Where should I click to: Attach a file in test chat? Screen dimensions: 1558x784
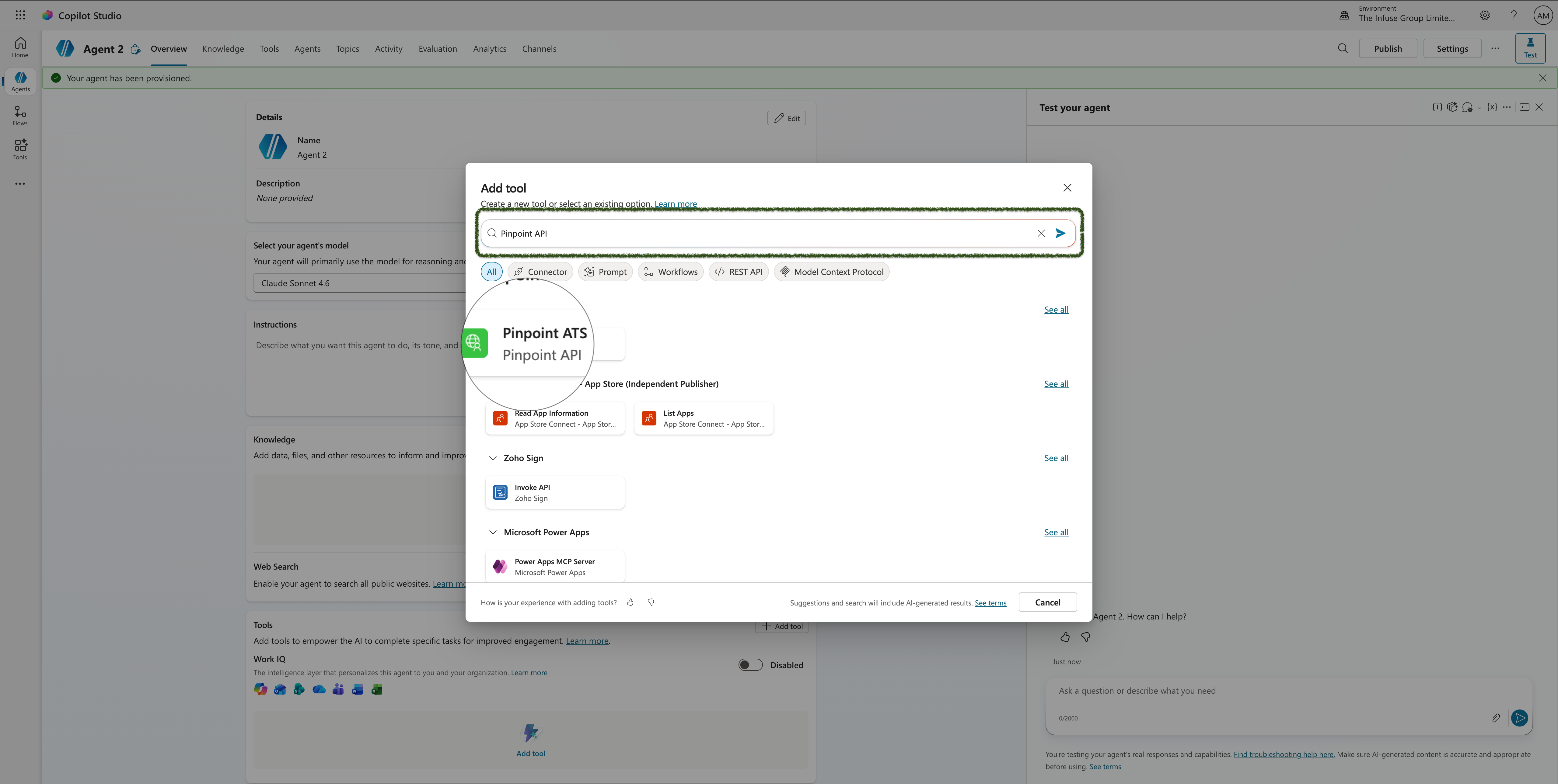pyautogui.click(x=1496, y=717)
